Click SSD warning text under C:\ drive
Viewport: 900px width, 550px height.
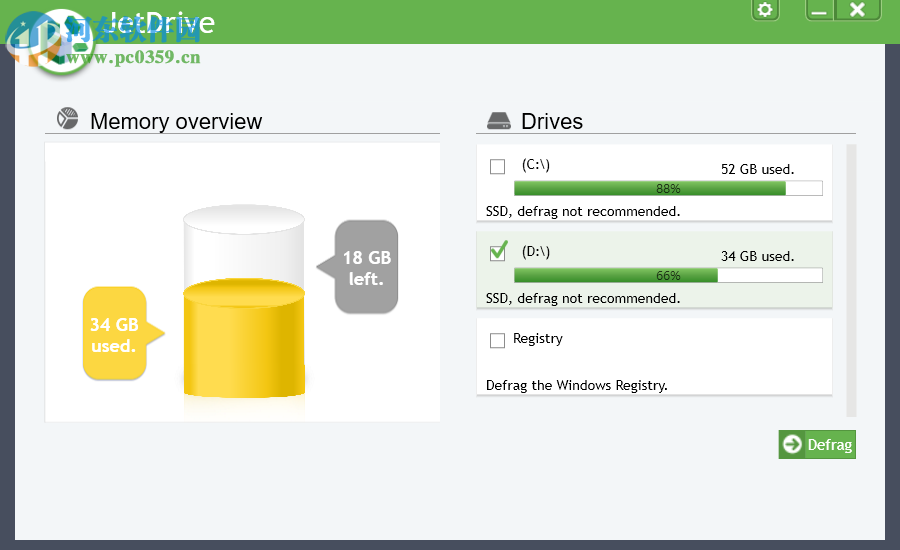click(x=583, y=212)
